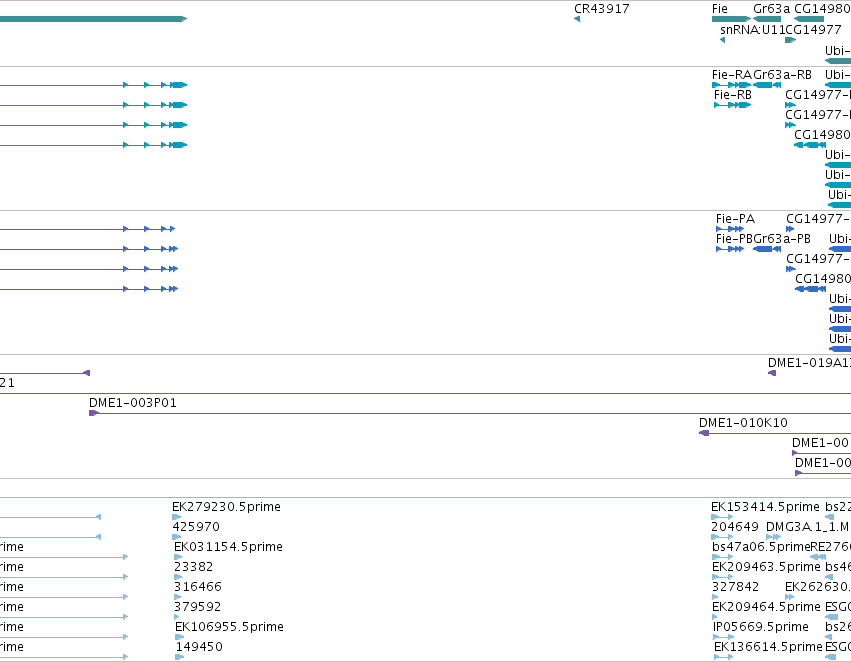
Task: Select the CG14977 gene glyph
Action: (x=791, y=40)
